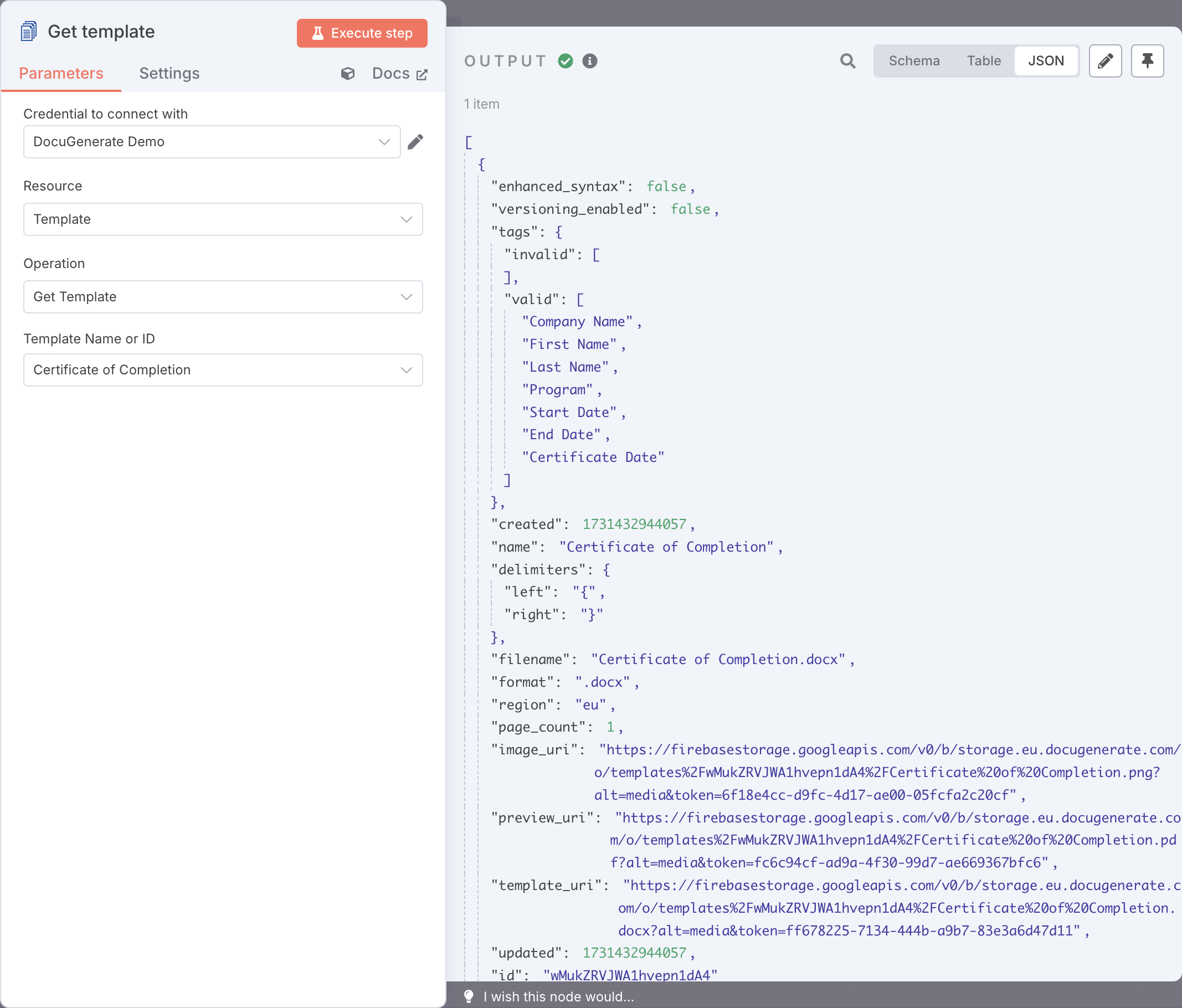Viewport: 1182px width, 1008px height.
Task: Click the "versioning_enabled" key
Action: pyautogui.click(x=571, y=209)
